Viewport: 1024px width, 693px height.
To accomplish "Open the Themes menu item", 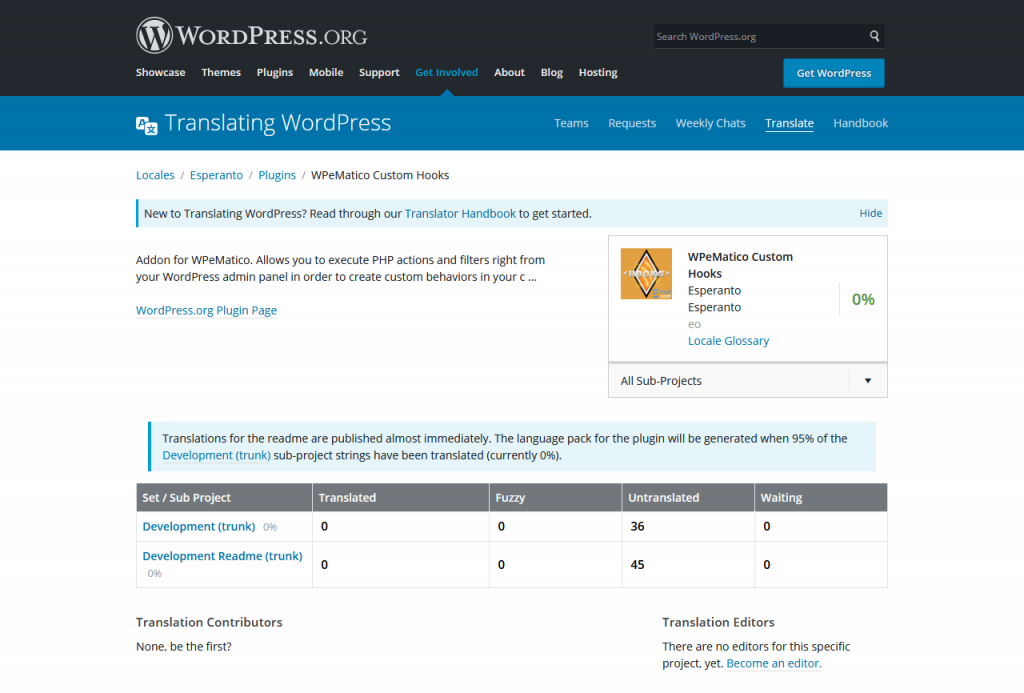I will click(221, 73).
